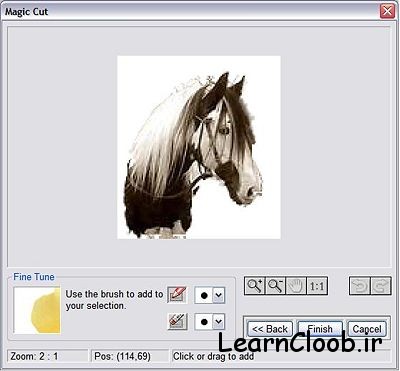Screen dimensions: 400x371
Task: Click the Zoom In magnifier icon
Action: 255,286
